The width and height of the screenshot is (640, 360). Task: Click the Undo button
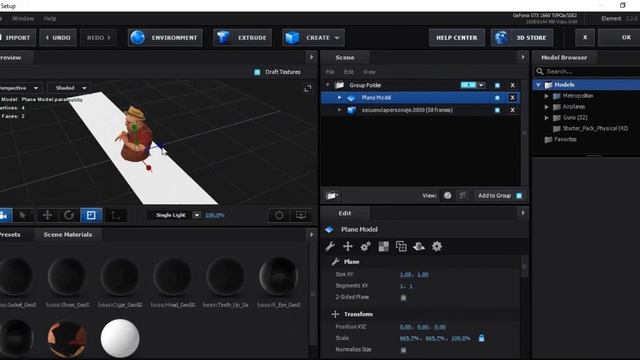[x=58, y=38]
